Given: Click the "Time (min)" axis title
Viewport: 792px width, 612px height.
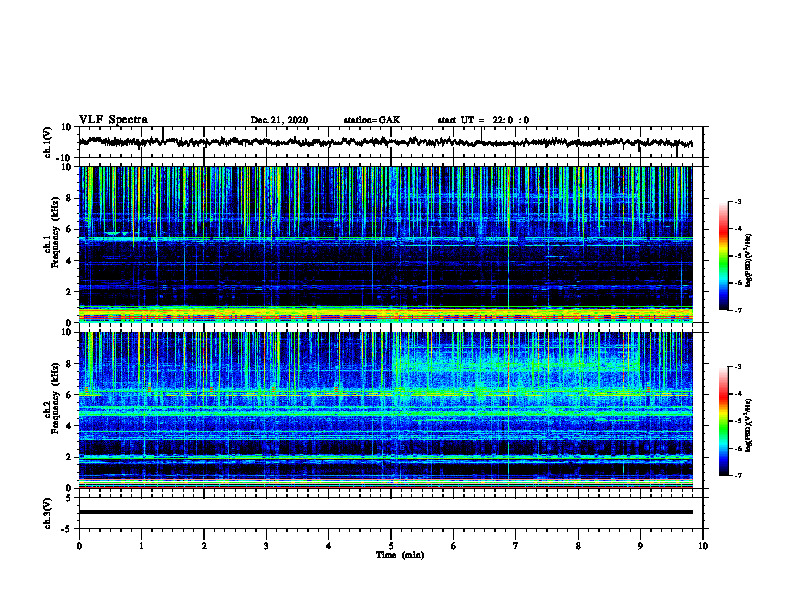Looking at the screenshot, I should [400, 555].
